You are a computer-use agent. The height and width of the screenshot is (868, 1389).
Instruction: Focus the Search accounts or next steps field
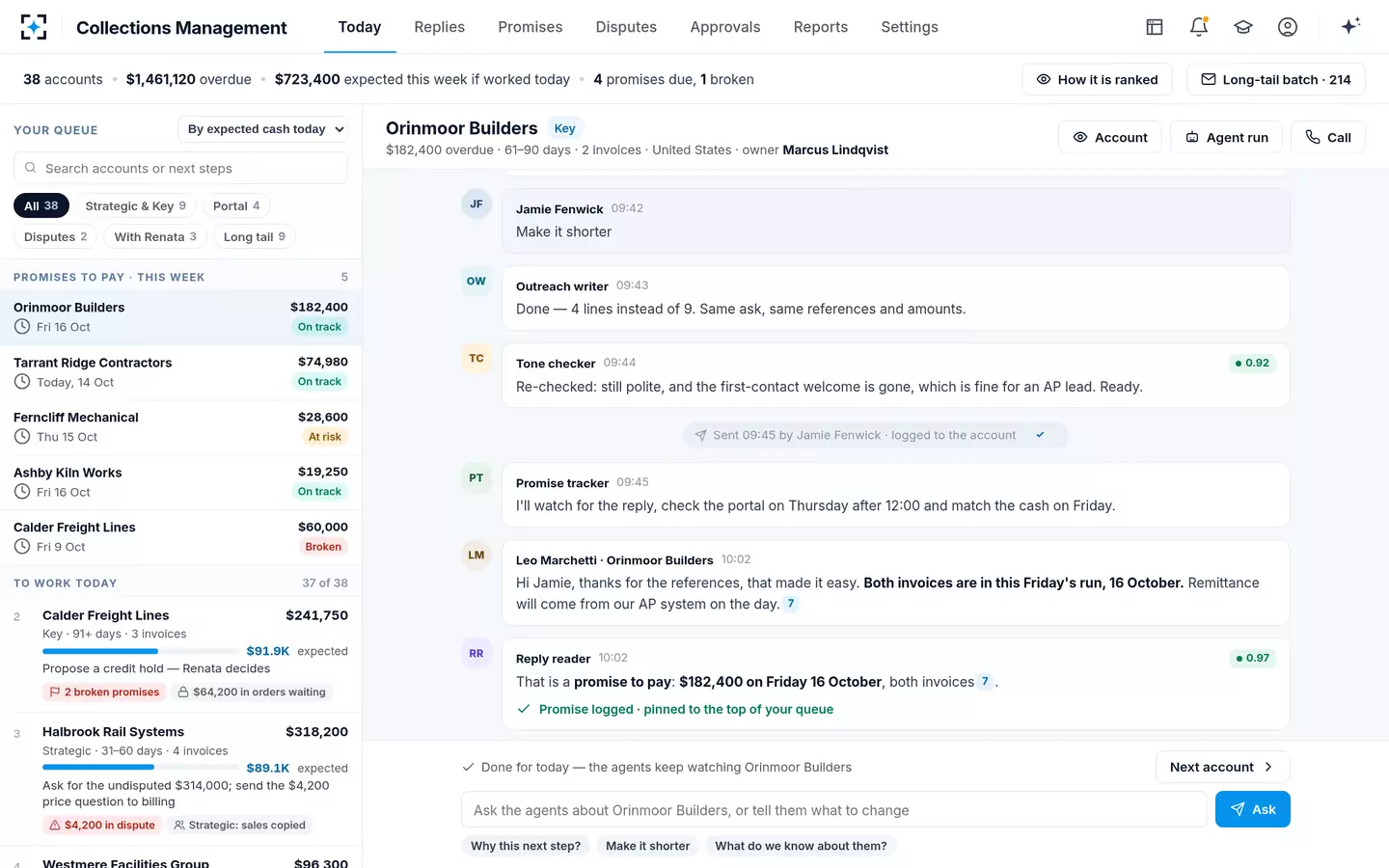coord(180,168)
